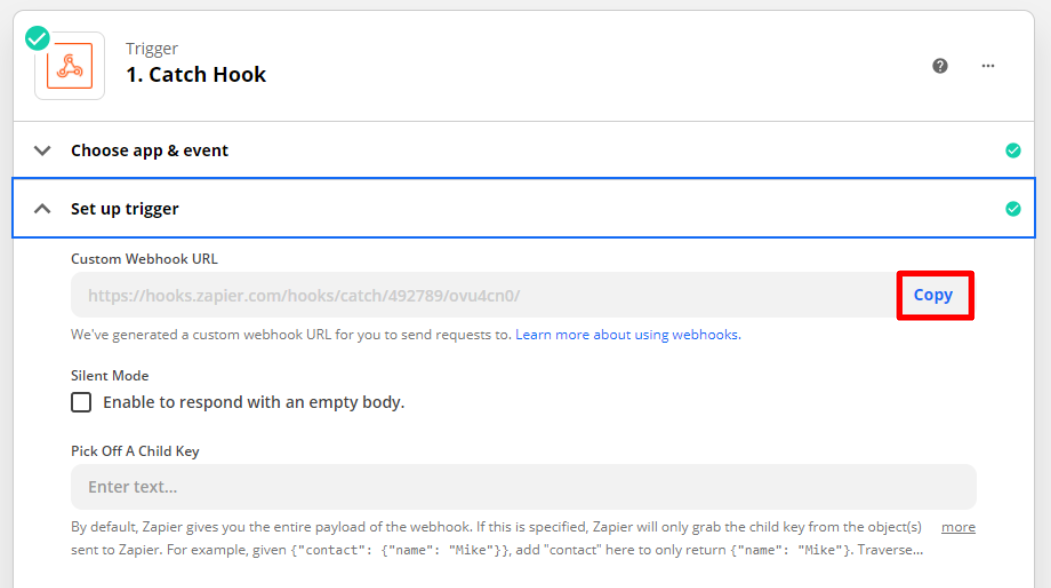Click the green check beside Choose app & event
Viewport: 1051px width, 588px height.
pos(1013,151)
